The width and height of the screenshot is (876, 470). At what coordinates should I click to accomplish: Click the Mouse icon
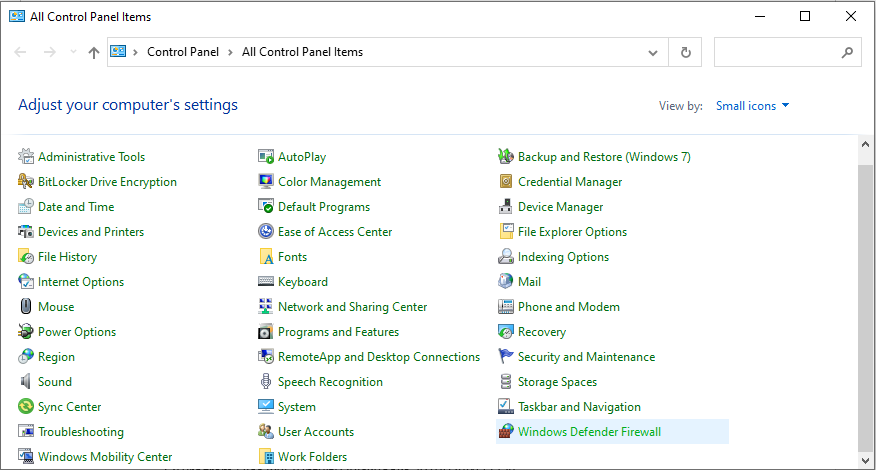pos(26,307)
